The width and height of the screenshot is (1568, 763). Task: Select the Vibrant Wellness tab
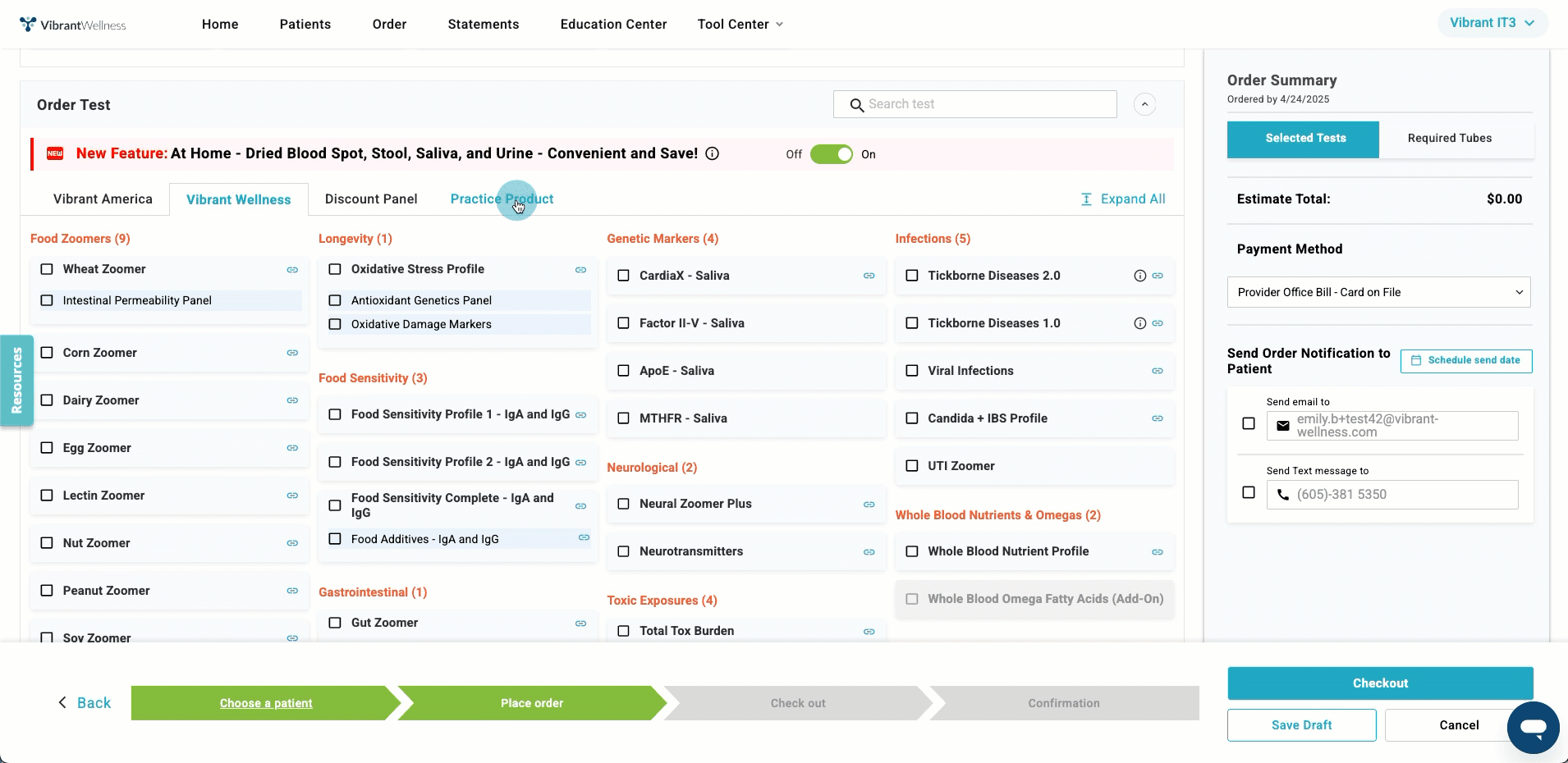(238, 200)
